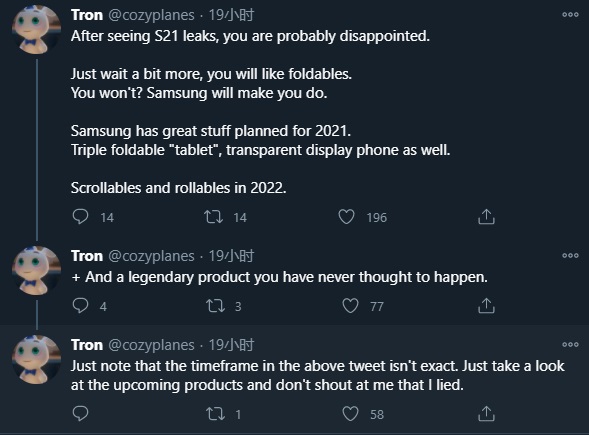Retweet the timeframe note tweet
The image size is (589, 435).
click(216, 414)
